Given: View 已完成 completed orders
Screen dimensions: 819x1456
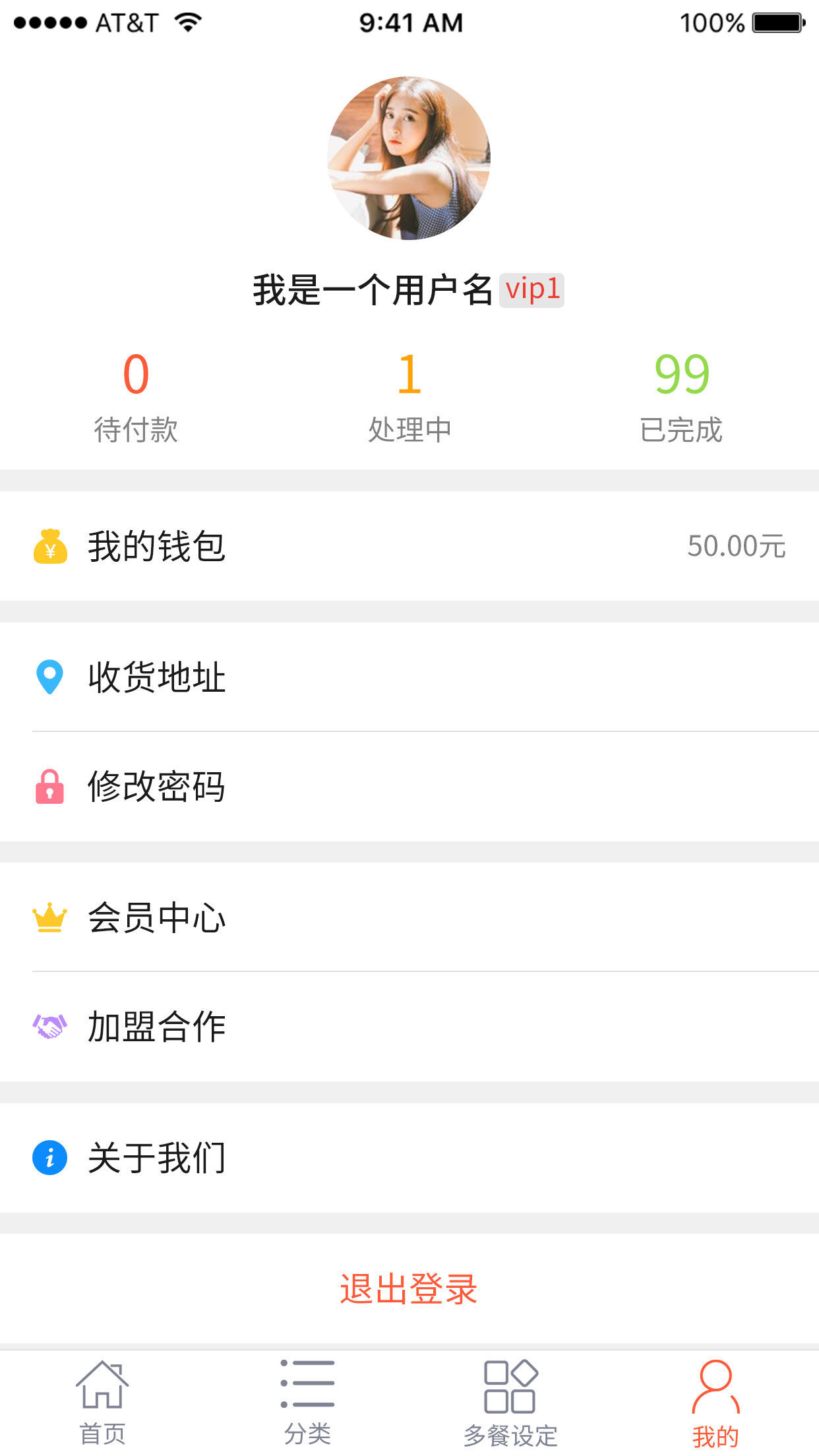Looking at the screenshot, I should (x=681, y=397).
